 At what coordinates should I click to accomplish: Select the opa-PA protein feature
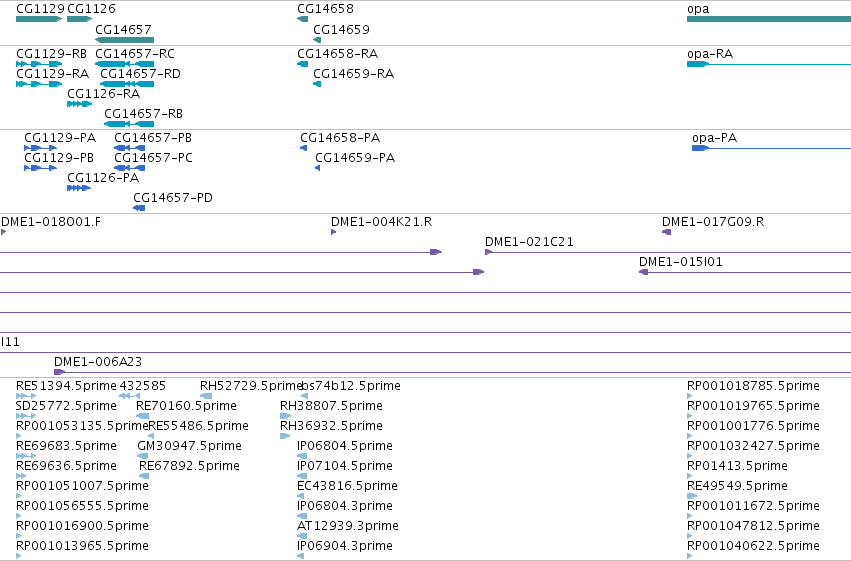pos(772,148)
